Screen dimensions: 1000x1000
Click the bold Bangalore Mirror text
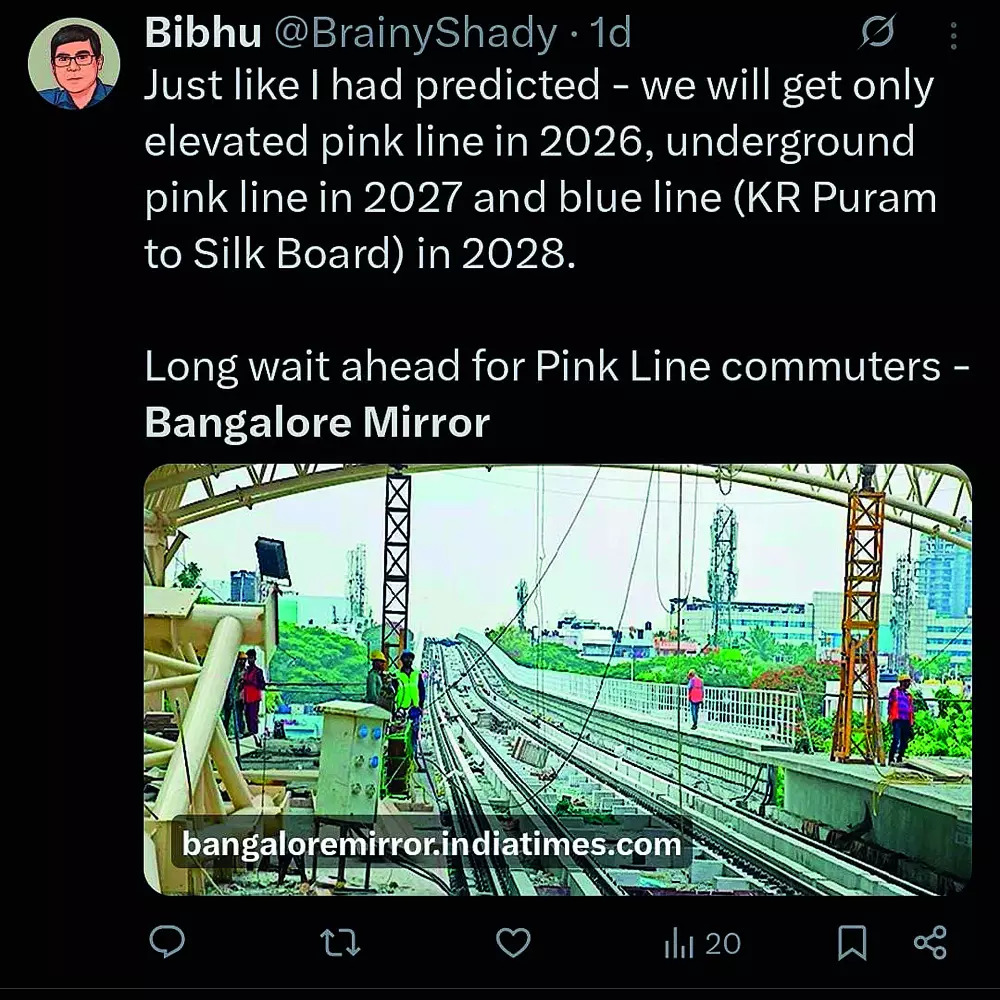click(317, 422)
